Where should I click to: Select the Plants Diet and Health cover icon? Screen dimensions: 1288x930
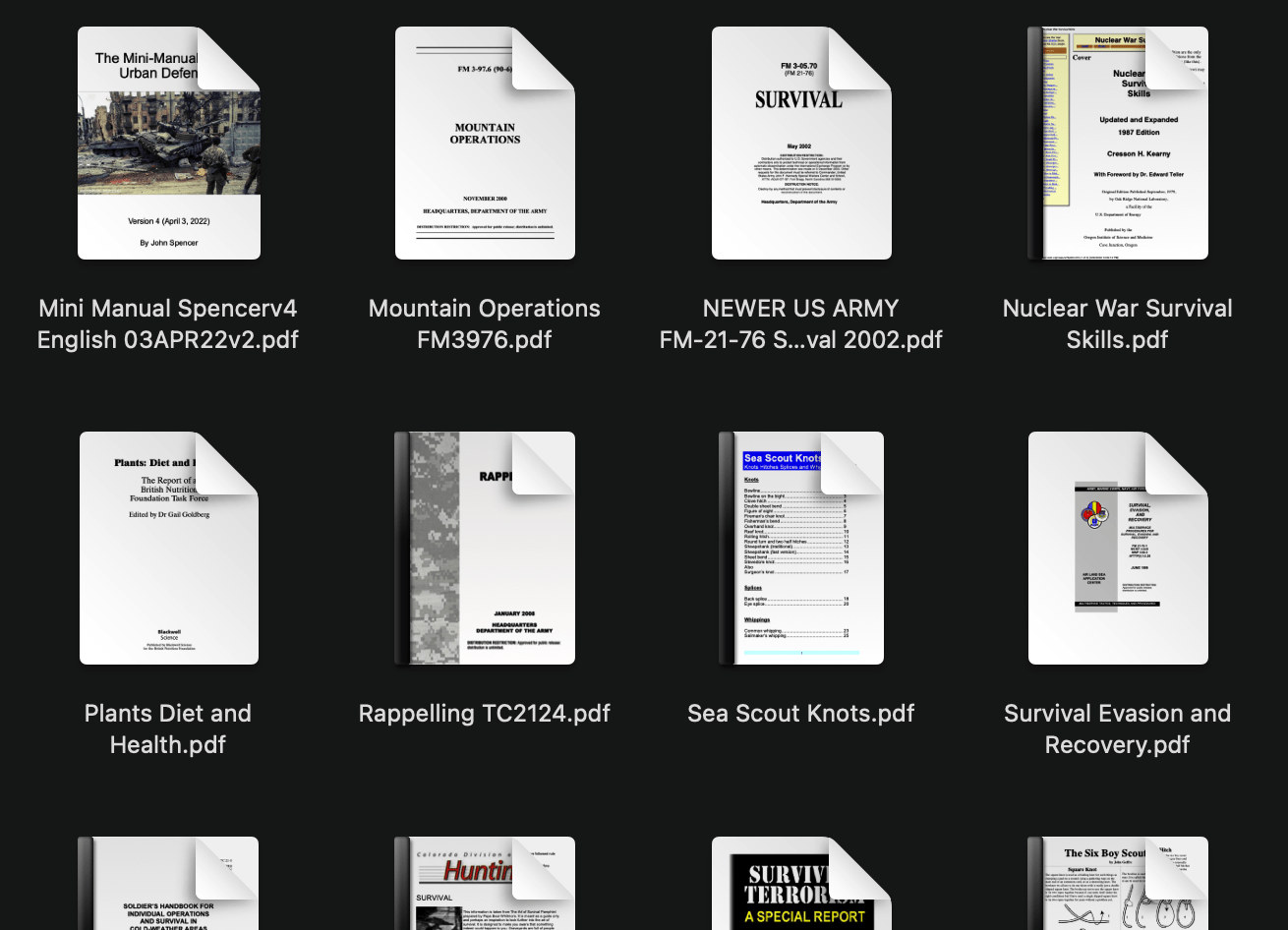(x=169, y=549)
